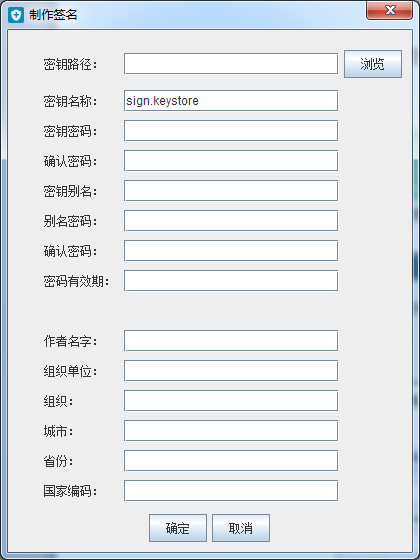This screenshot has height=560, width=420.
Task: Focus the 密钥别名 text field
Action: tap(231, 191)
